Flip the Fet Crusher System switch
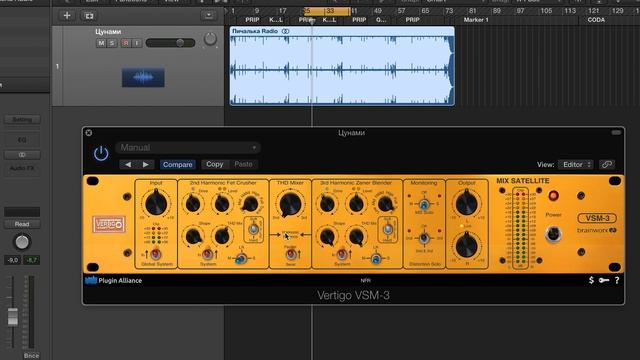 coord(207,254)
